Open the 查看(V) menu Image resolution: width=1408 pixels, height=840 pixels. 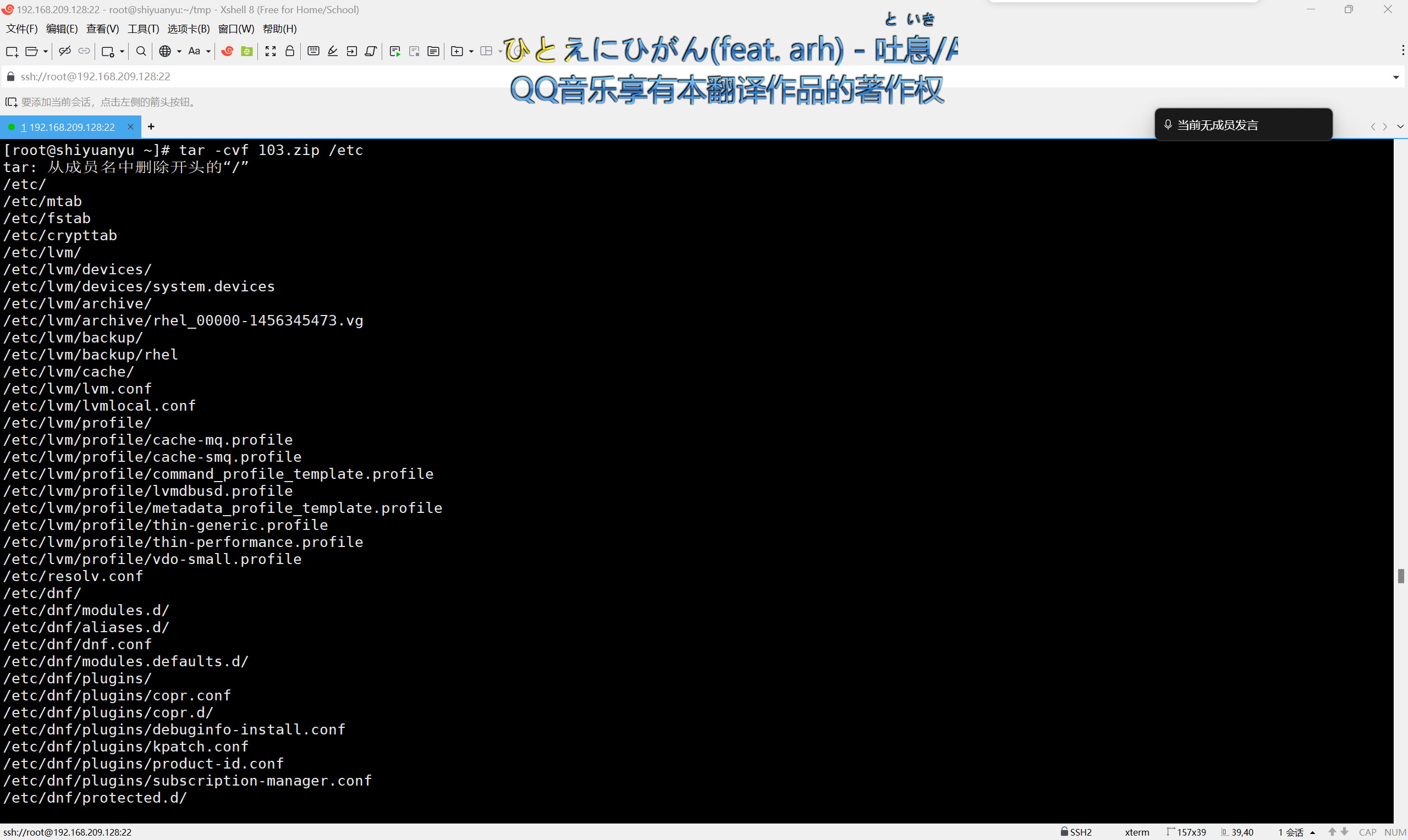coord(102,29)
